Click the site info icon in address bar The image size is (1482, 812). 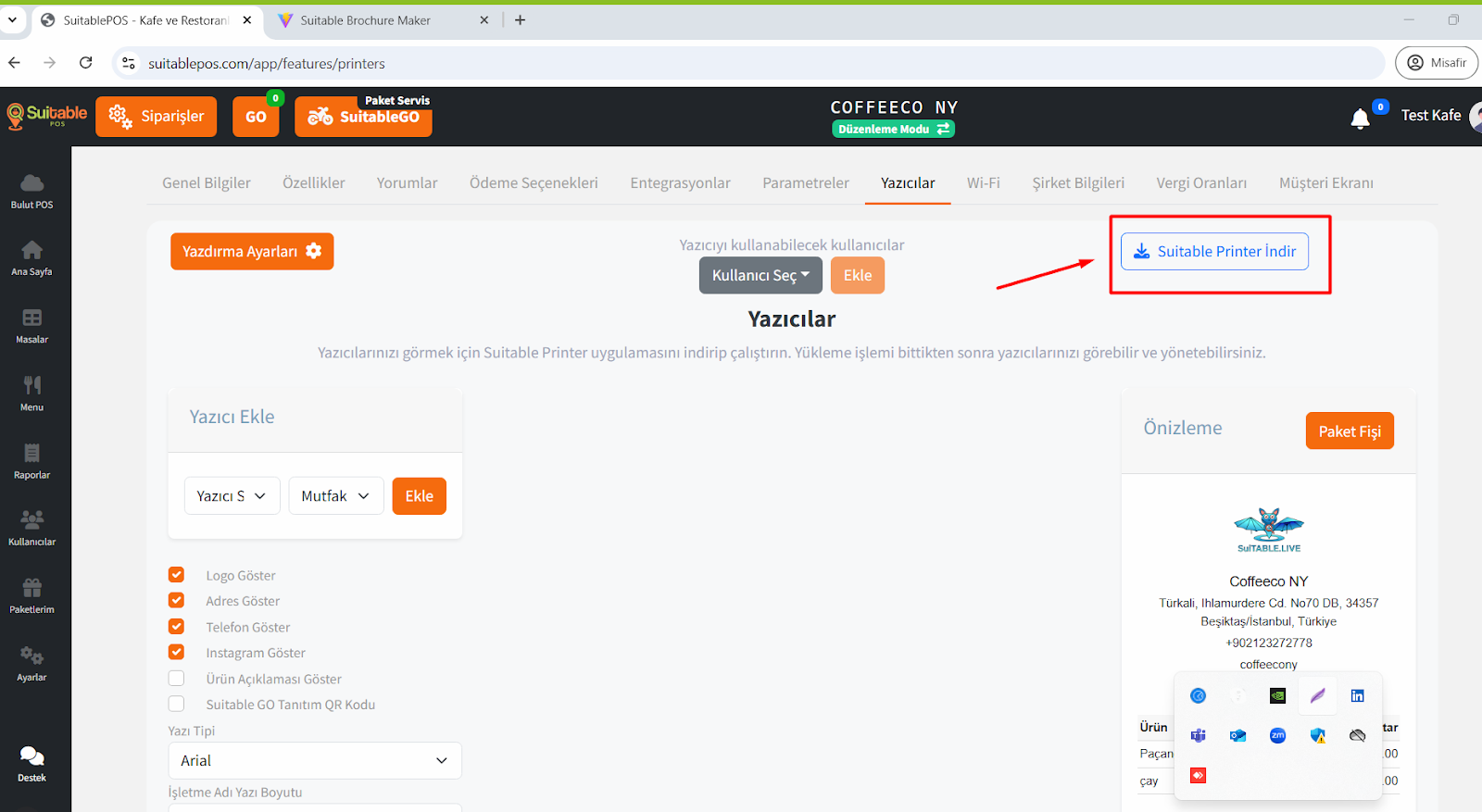tap(129, 63)
